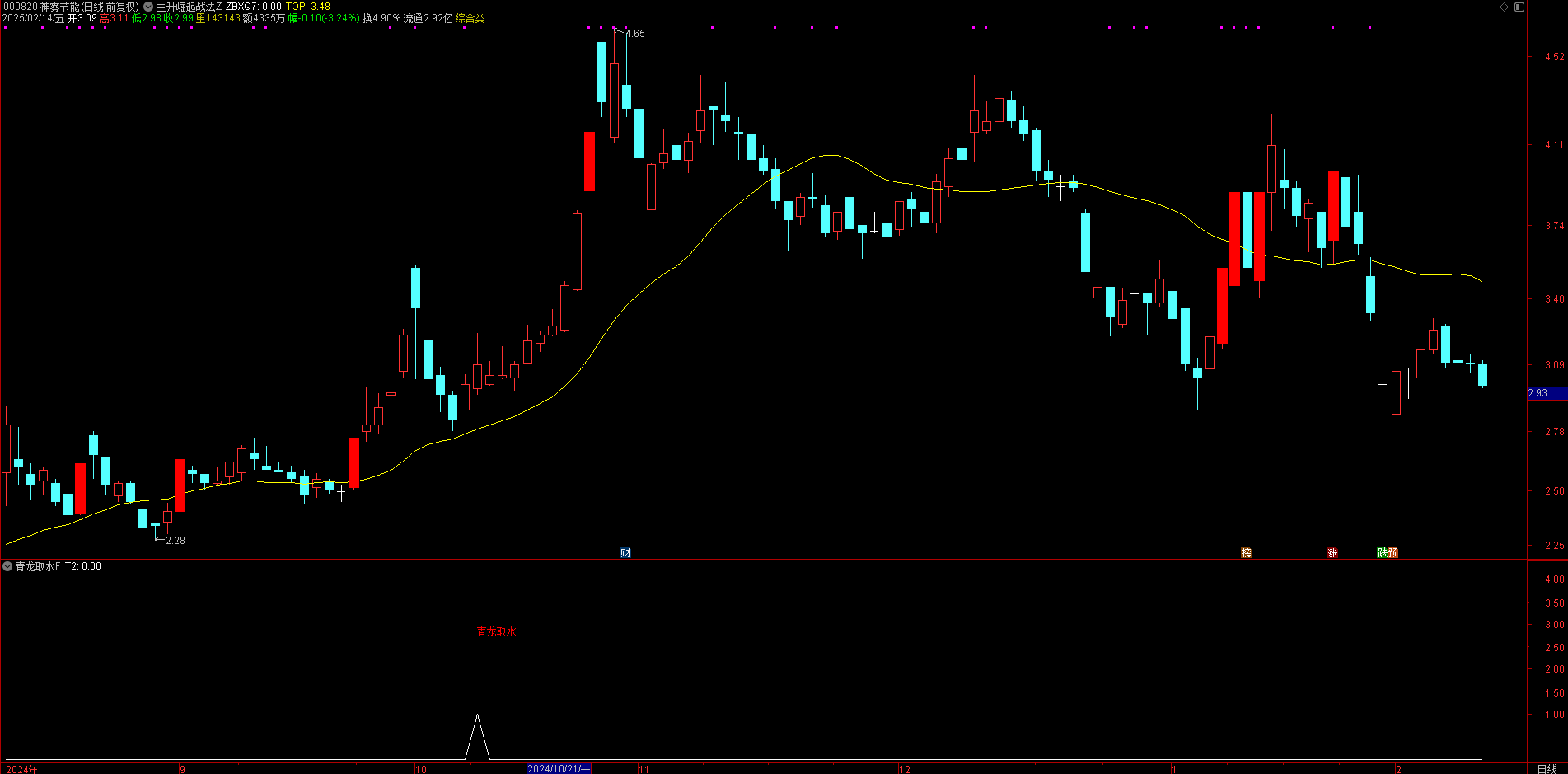Click the 综合类 category label
The image size is (1568, 774).
click(x=470, y=18)
